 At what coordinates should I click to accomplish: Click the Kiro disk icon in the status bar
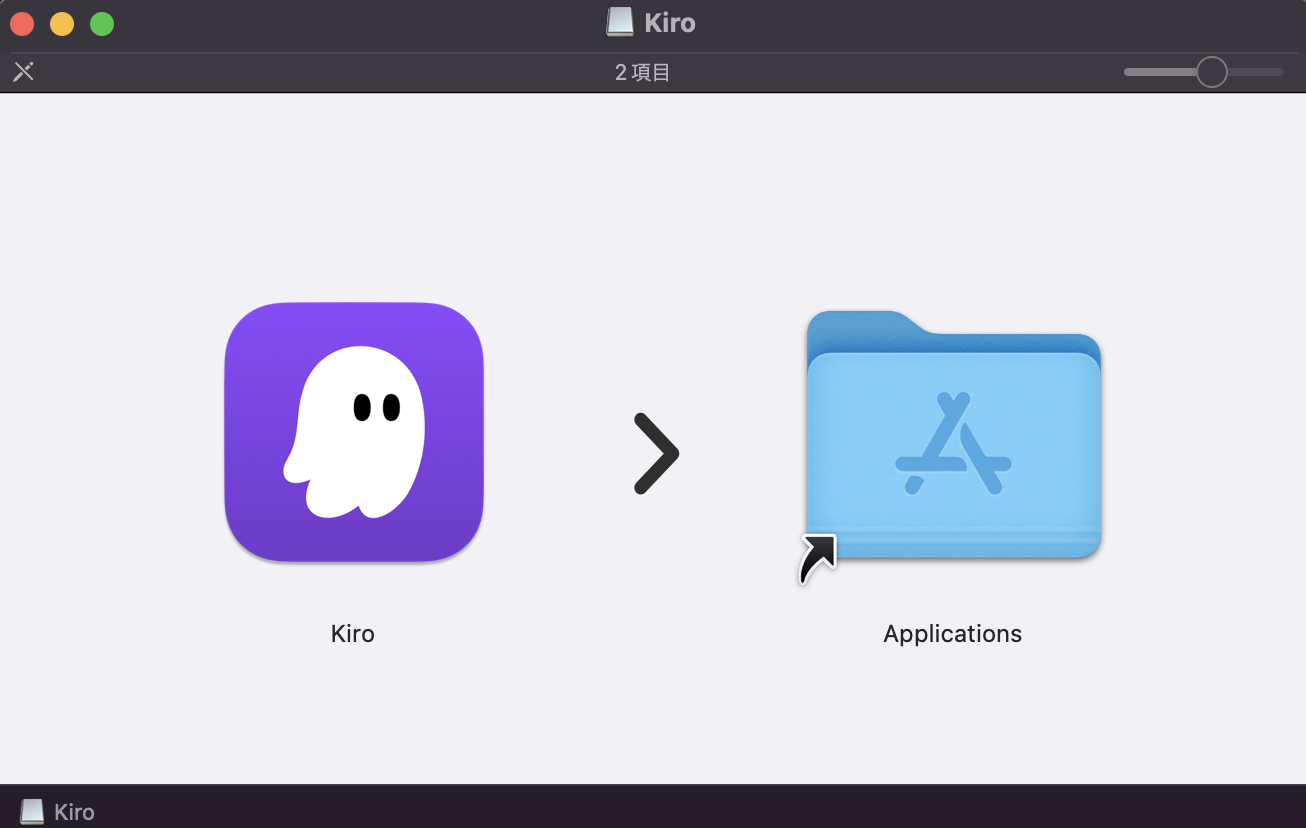33,810
